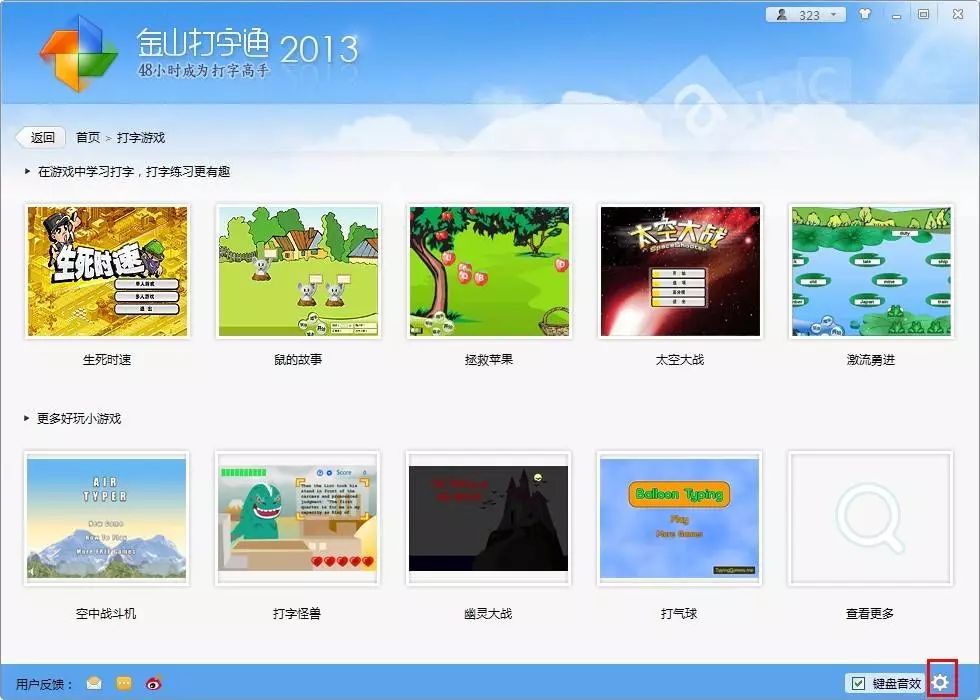Expand the 更多好玩小游戏 section triangle
Screen dimensions: 980x700
pos(27,418)
